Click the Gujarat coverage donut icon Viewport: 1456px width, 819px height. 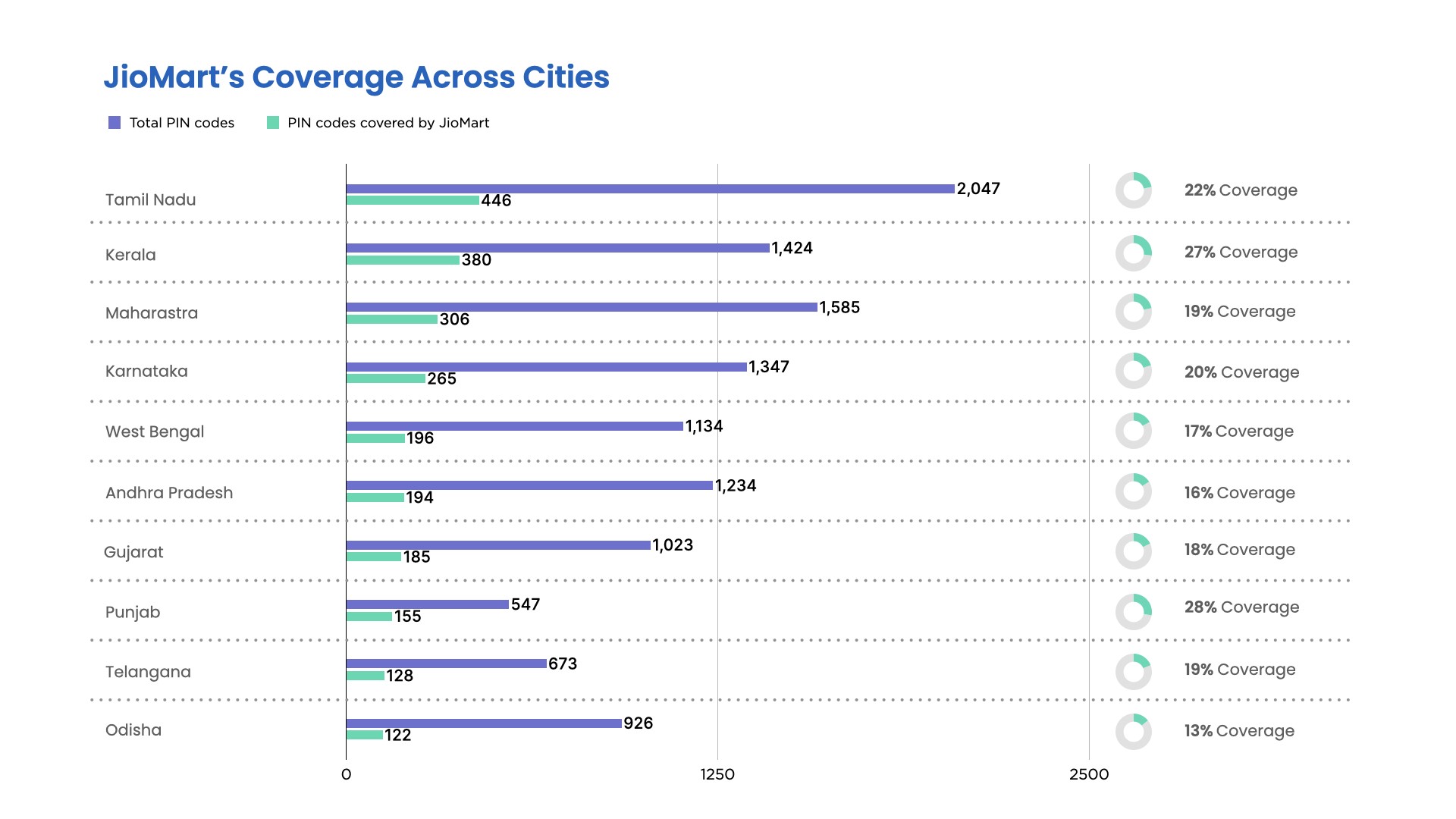point(1134,551)
